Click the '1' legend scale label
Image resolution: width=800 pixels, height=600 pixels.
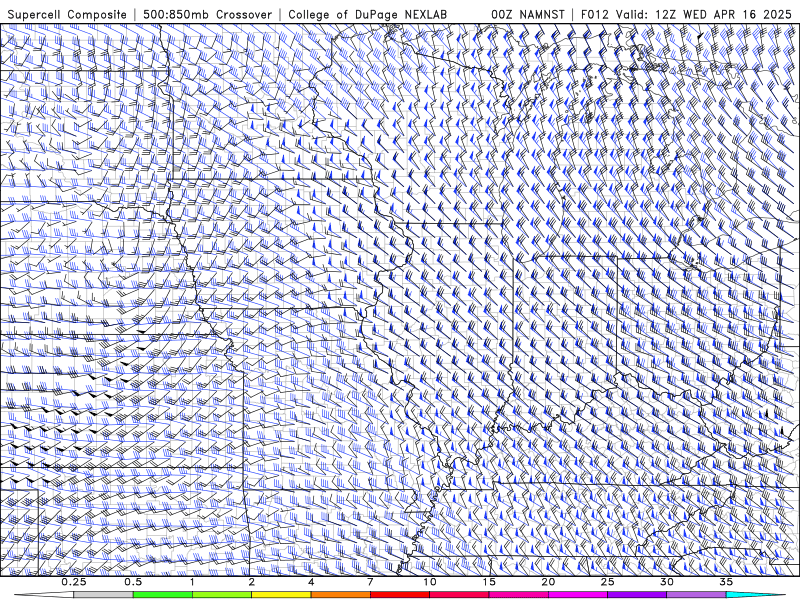(192, 582)
